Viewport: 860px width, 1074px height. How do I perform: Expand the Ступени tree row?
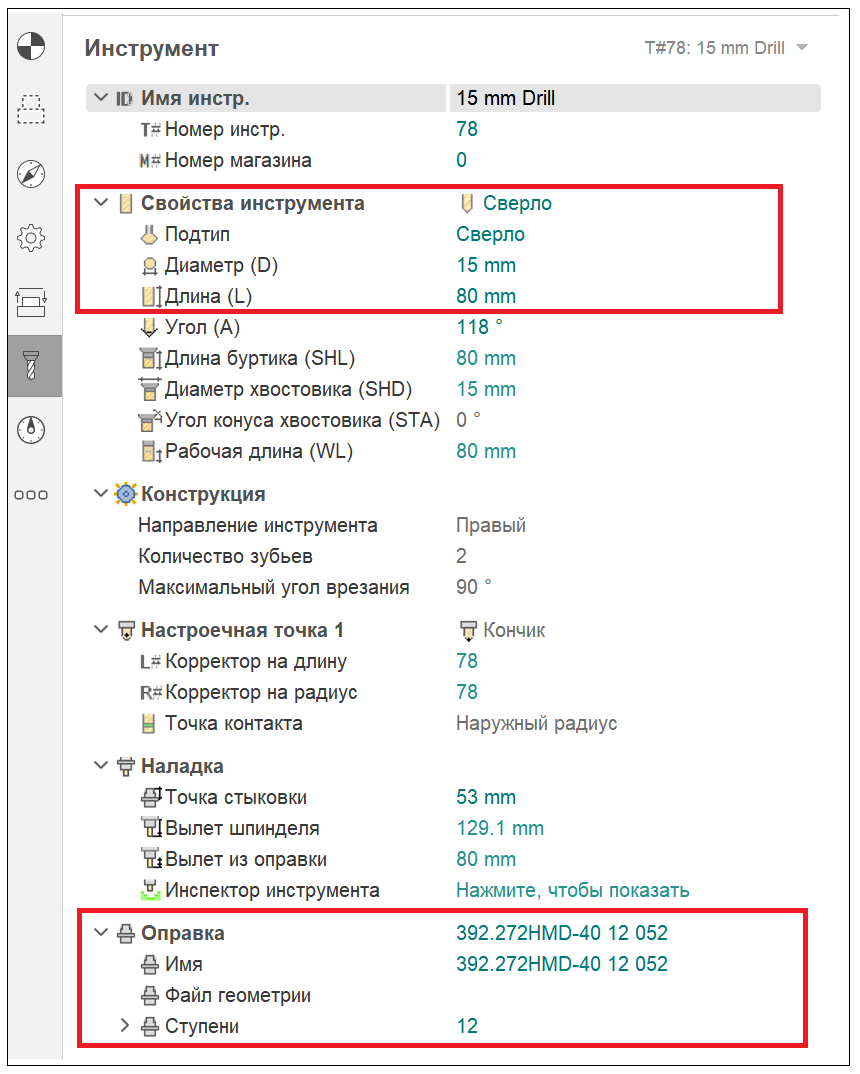point(125,1026)
